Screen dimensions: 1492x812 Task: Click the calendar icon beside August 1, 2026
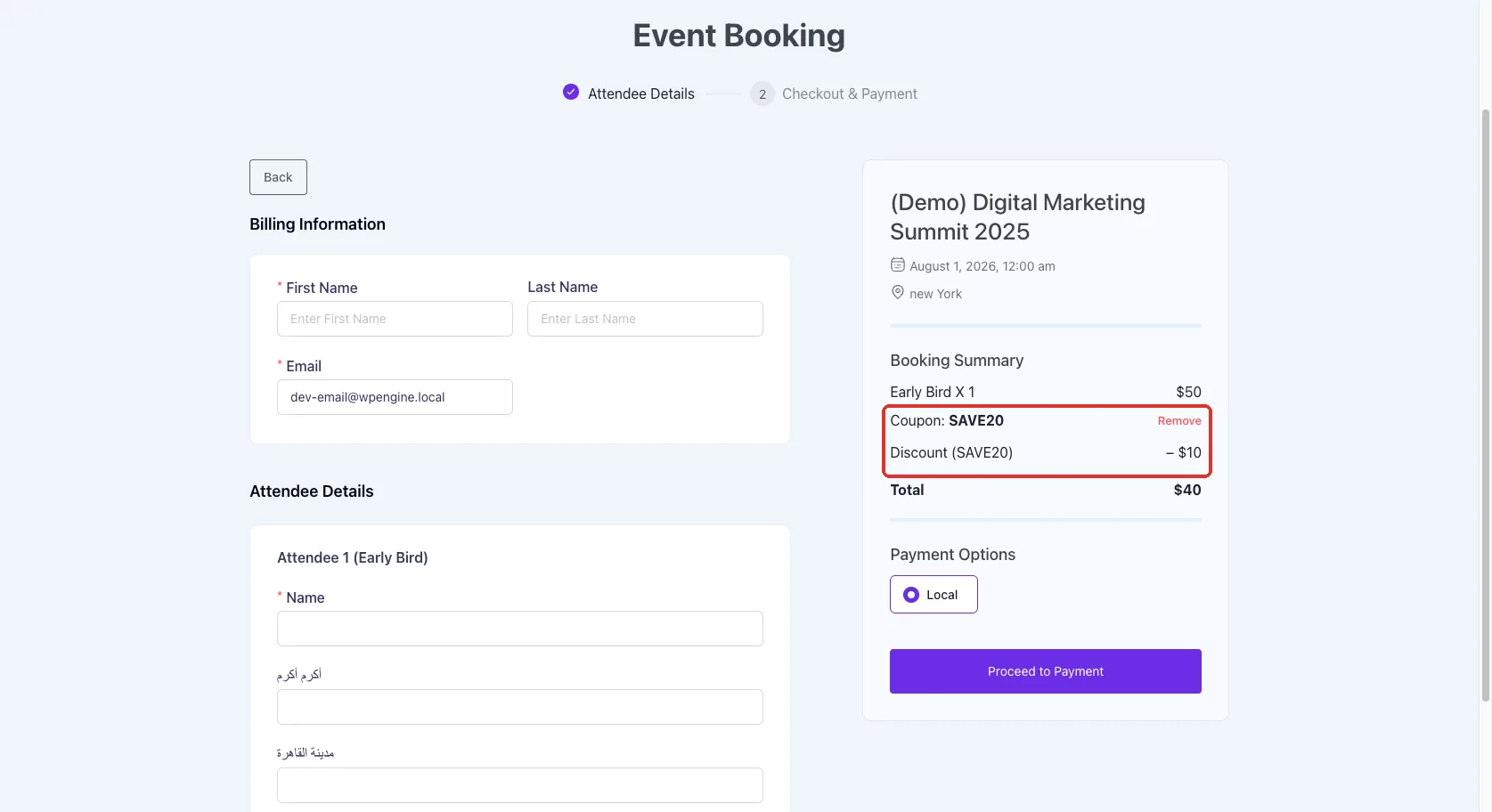pyautogui.click(x=898, y=264)
